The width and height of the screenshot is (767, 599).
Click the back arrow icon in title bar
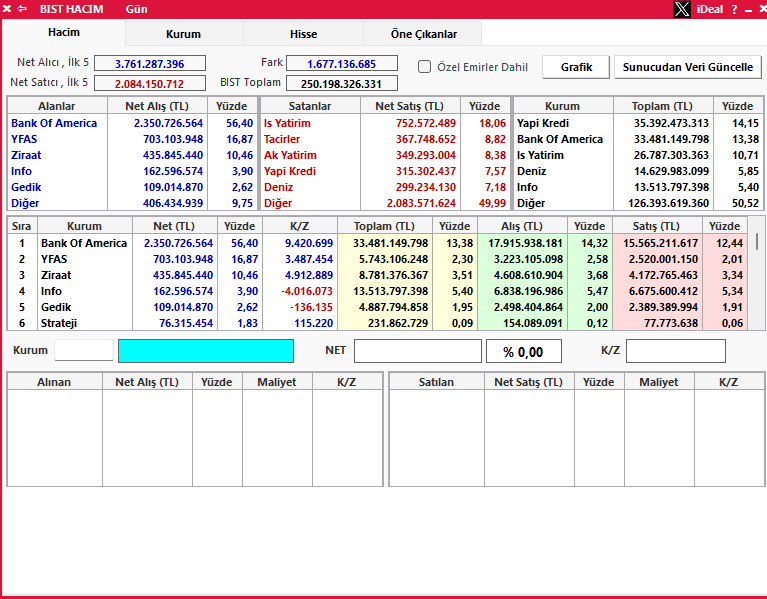[22, 9]
